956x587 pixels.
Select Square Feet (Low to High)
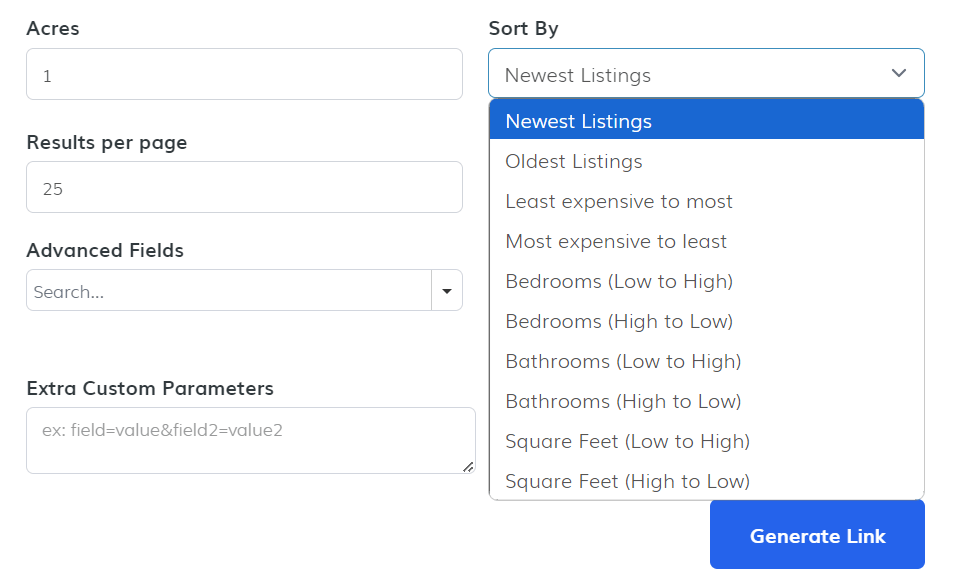[x=705, y=441]
